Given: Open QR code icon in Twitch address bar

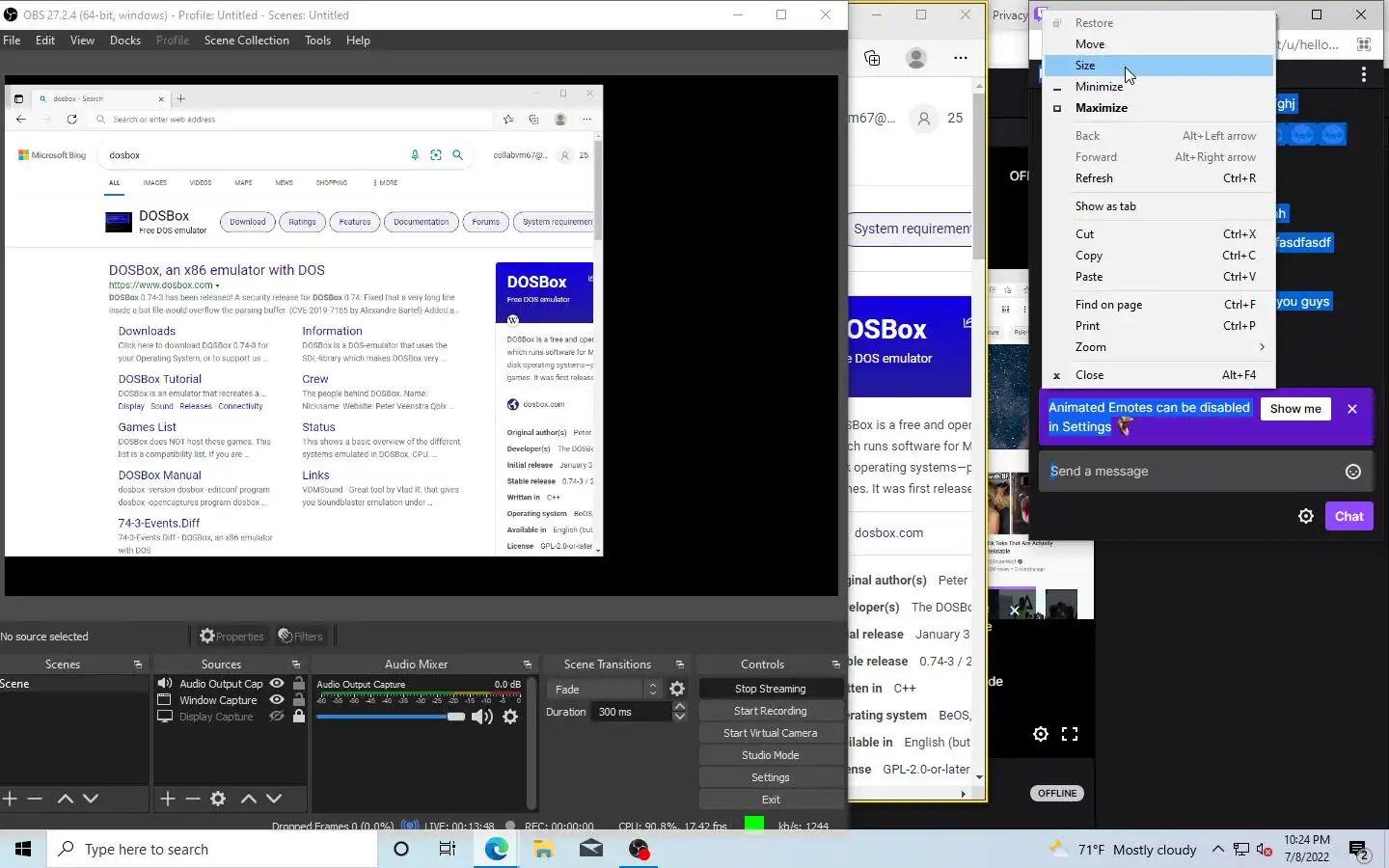Looking at the screenshot, I should pyautogui.click(x=1364, y=44).
